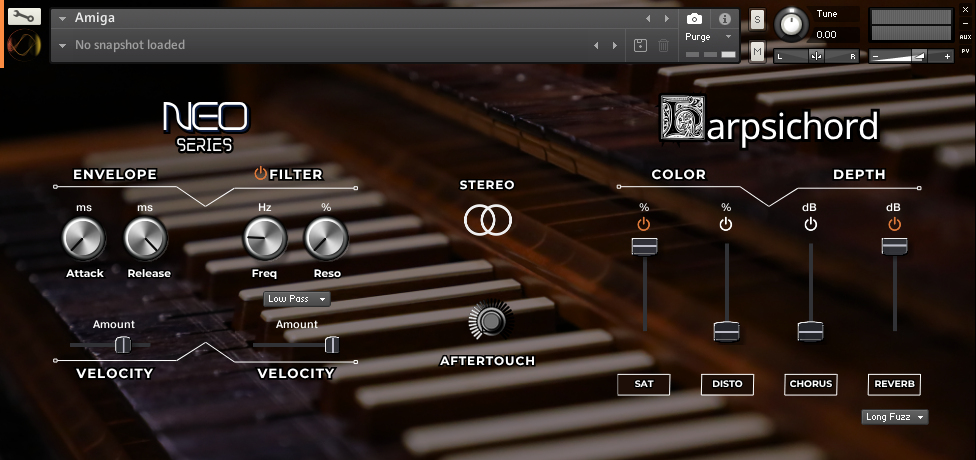This screenshot has width=976, height=460.
Task: Click the L-R pan slider
Action: (x=816, y=56)
